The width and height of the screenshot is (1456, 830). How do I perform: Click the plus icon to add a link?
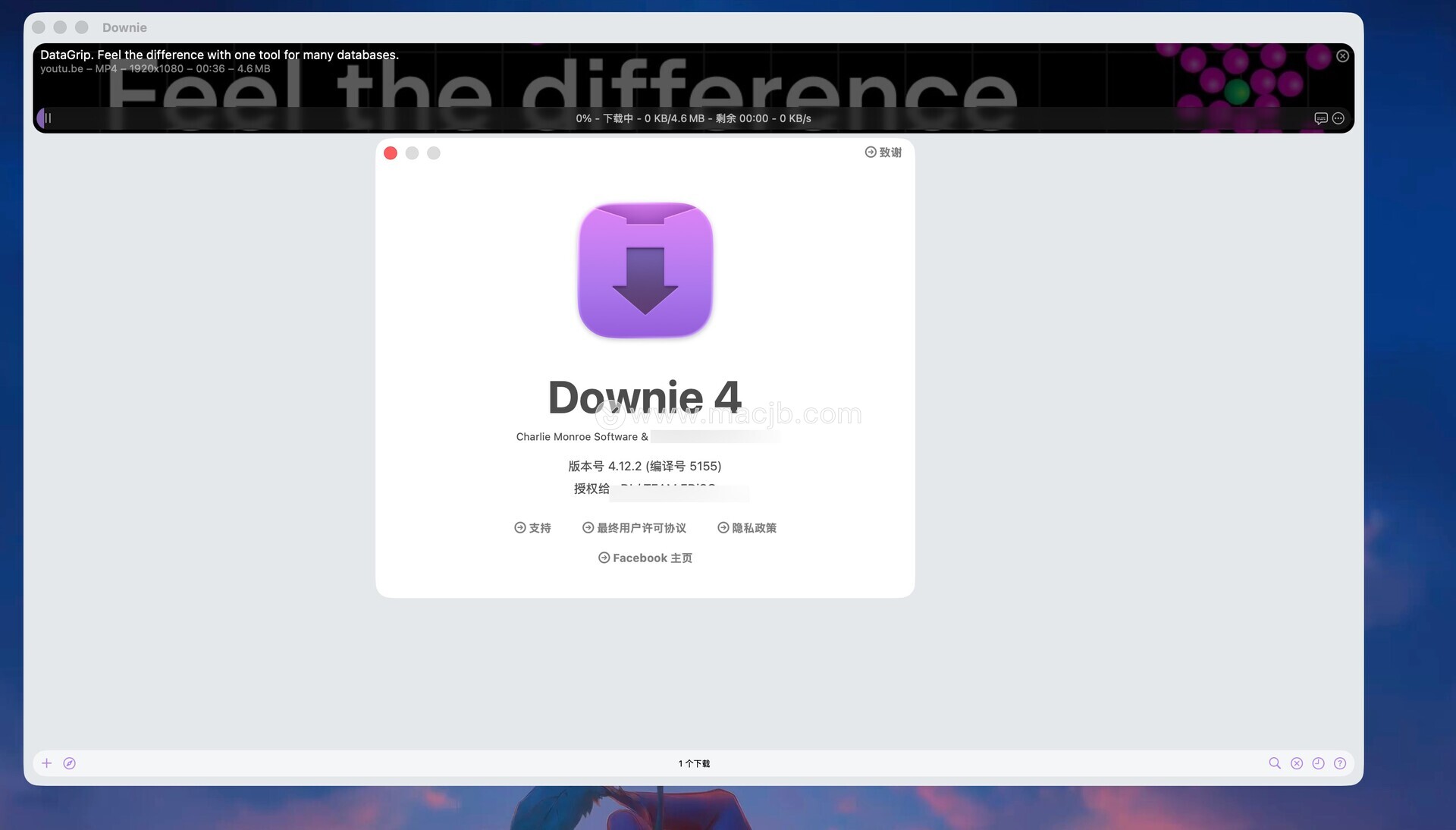[x=46, y=763]
